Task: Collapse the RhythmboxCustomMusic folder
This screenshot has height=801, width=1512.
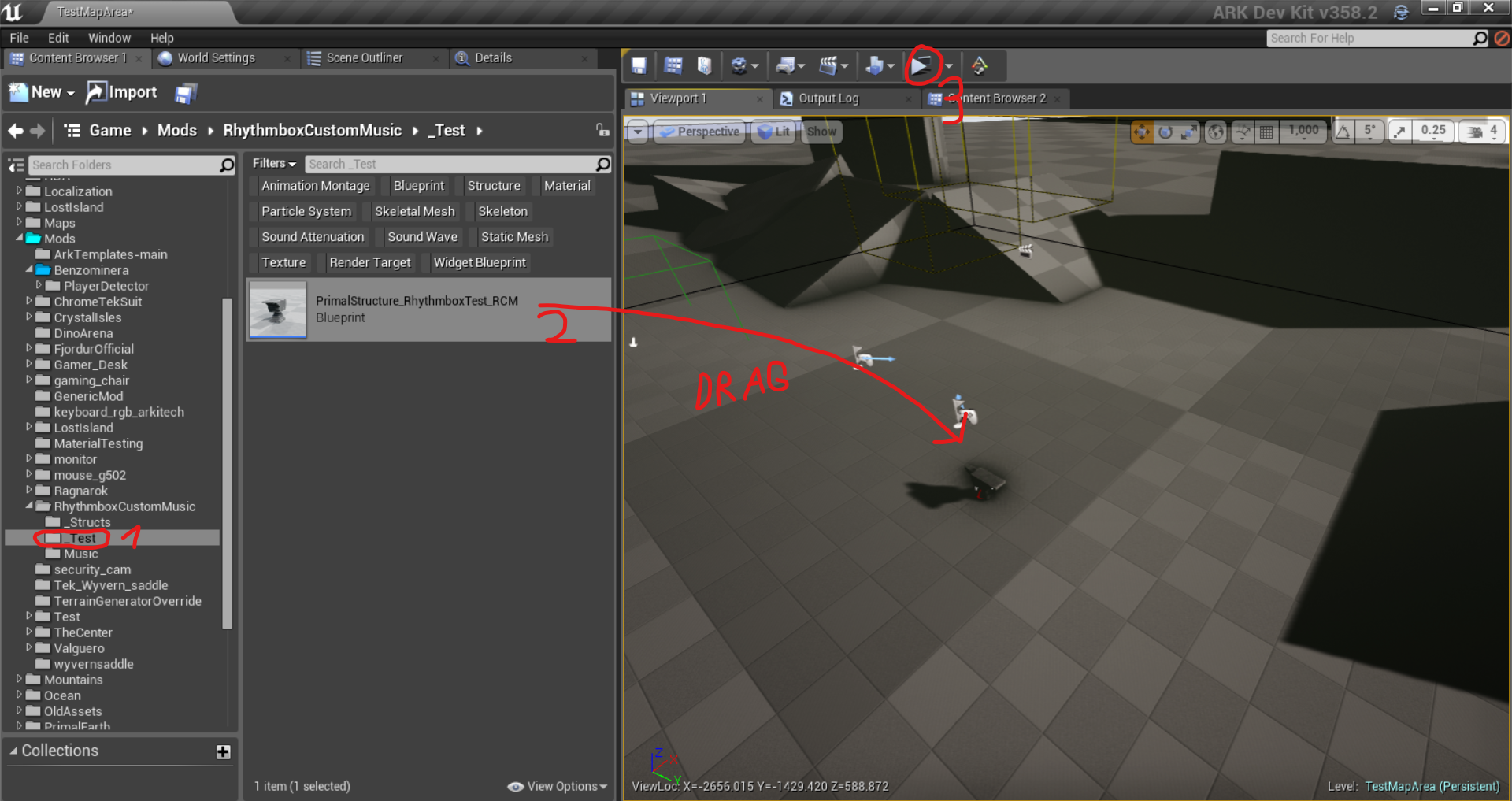Action: pos(29,506)
